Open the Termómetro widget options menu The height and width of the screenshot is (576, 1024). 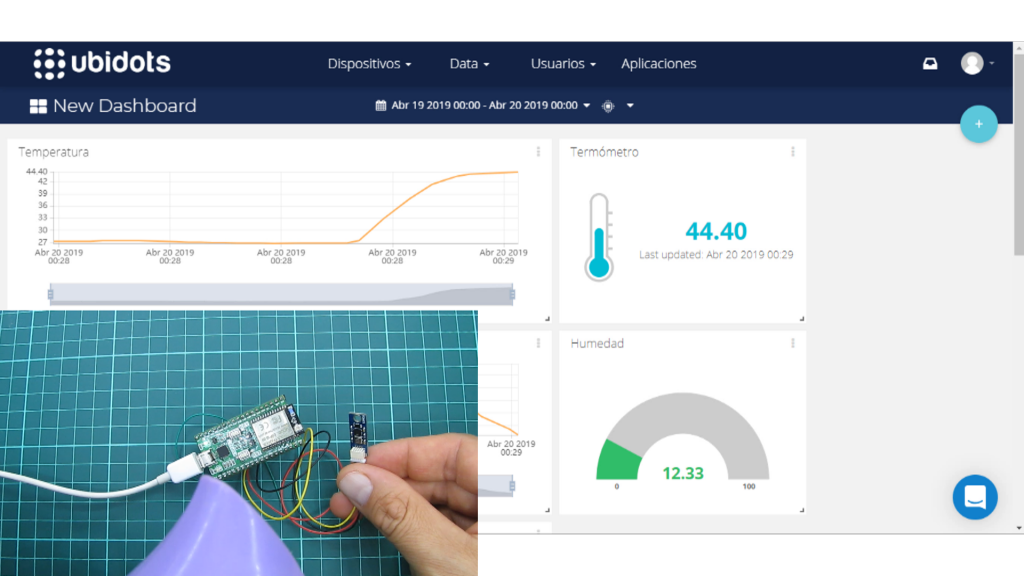(x=793, y=152)
